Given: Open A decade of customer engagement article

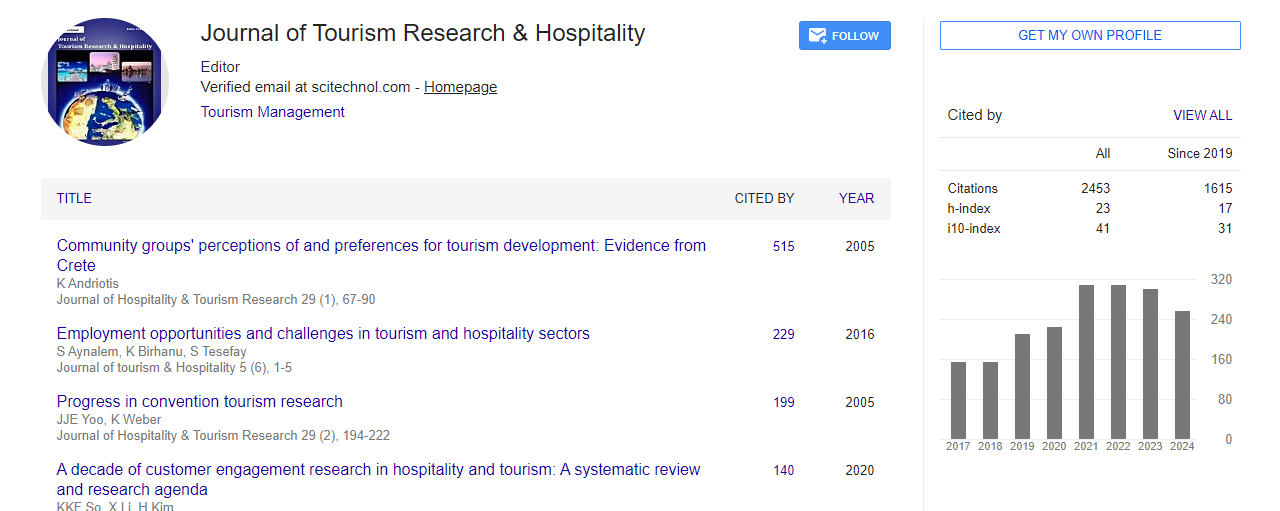Looking at the screenshot, I should [378, 479].
